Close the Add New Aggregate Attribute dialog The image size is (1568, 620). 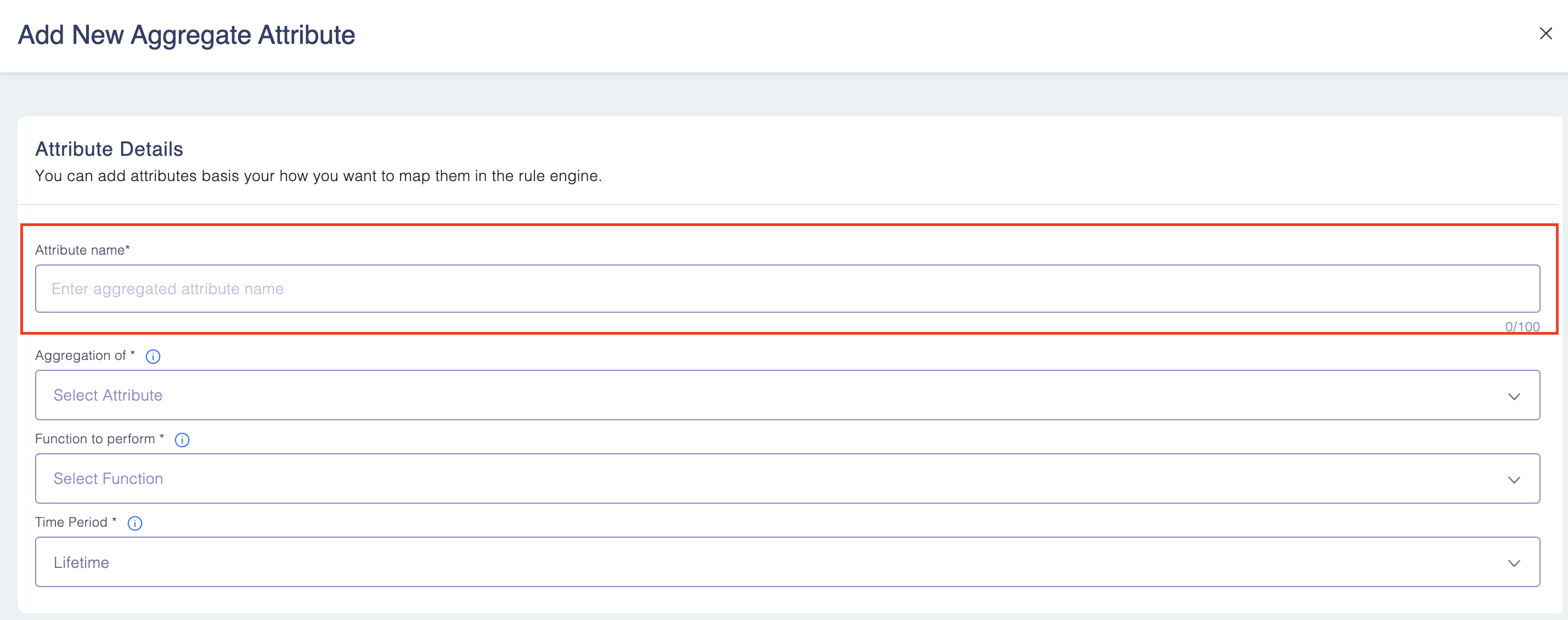[1546, 33]
